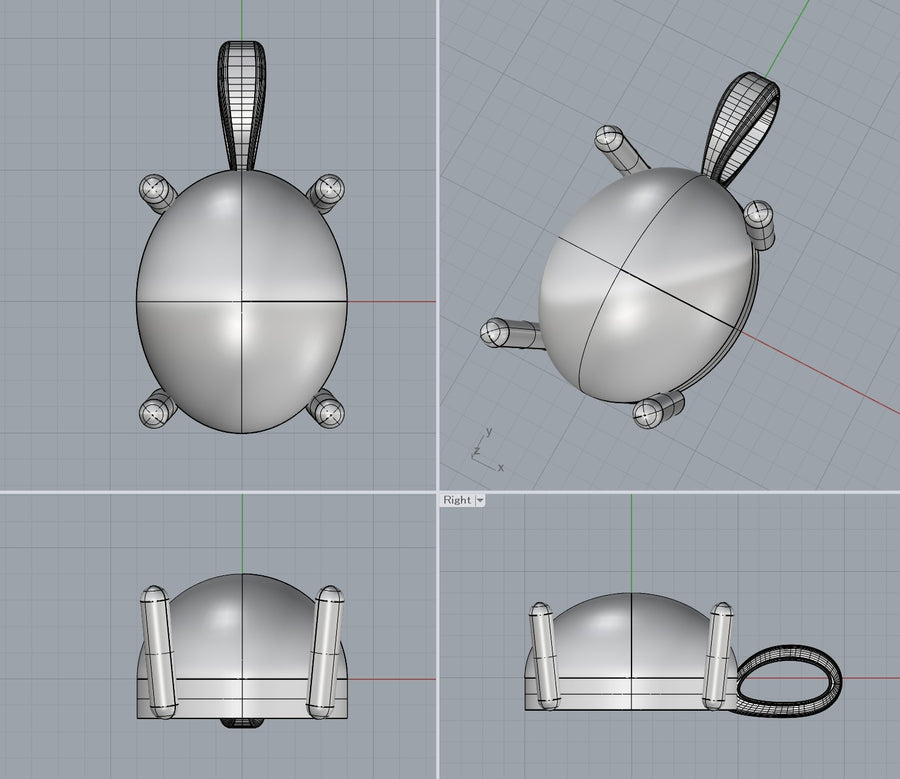
Task: Select the lower-right prong in the top-left viewport
Action: point(326,408)
